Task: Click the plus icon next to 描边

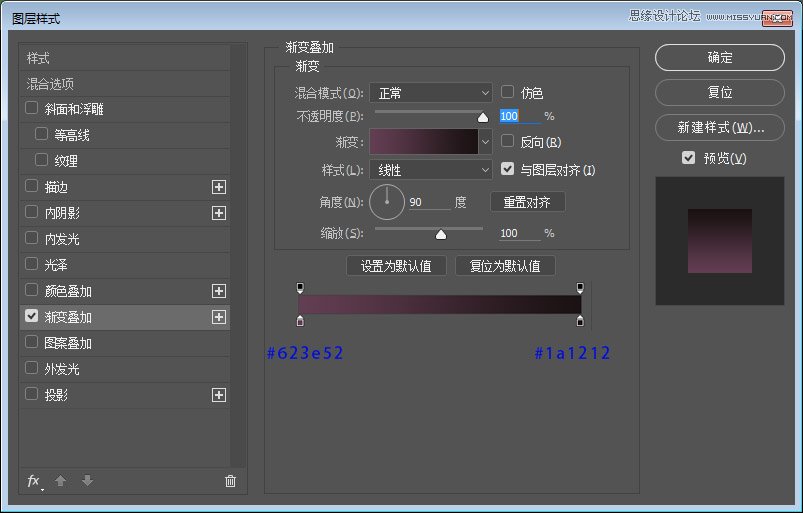Action: click(219, 187)
